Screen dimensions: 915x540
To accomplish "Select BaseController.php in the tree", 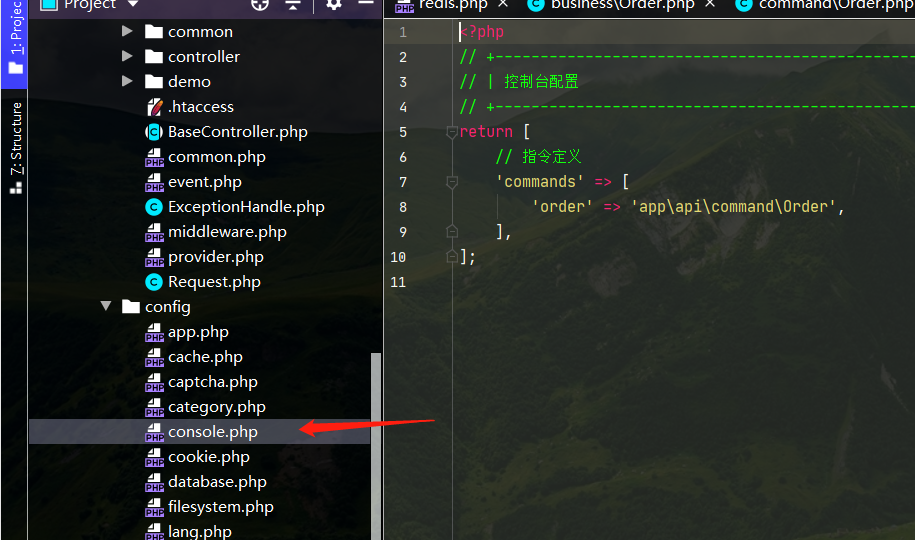I will tap(238, 132).
